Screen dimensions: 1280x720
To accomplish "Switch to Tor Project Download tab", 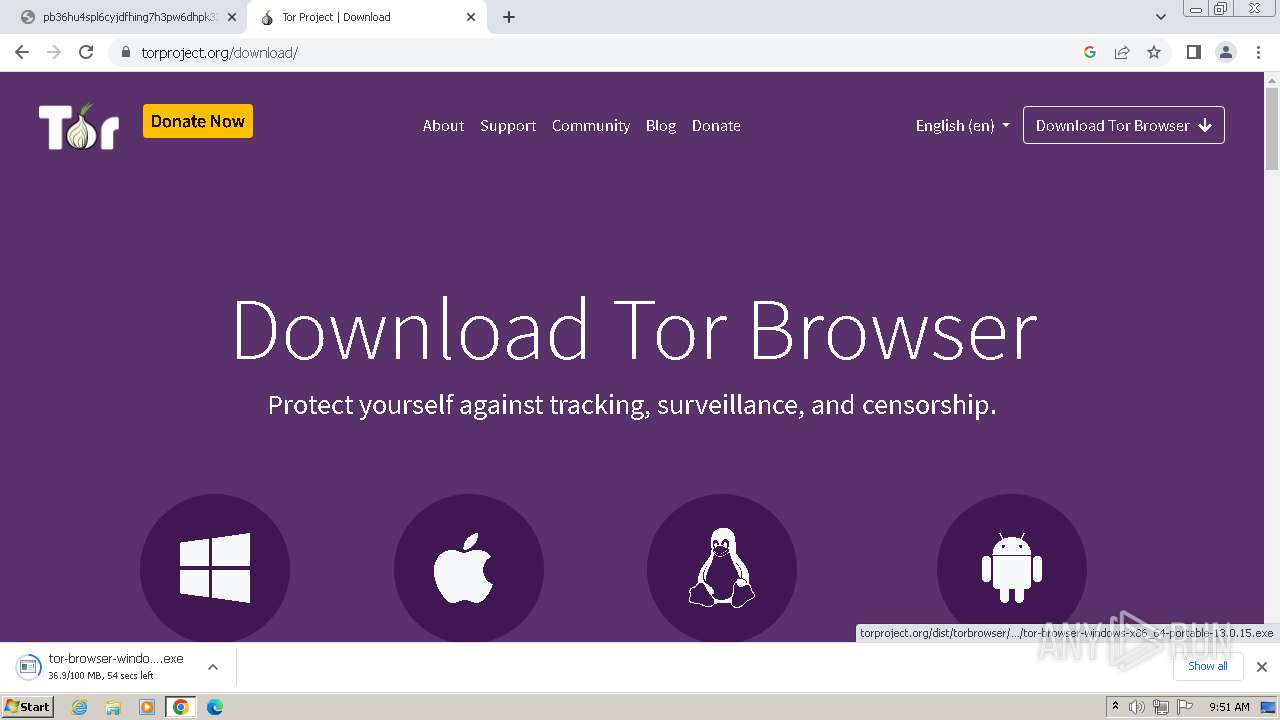I will click(x=366, y=17).
